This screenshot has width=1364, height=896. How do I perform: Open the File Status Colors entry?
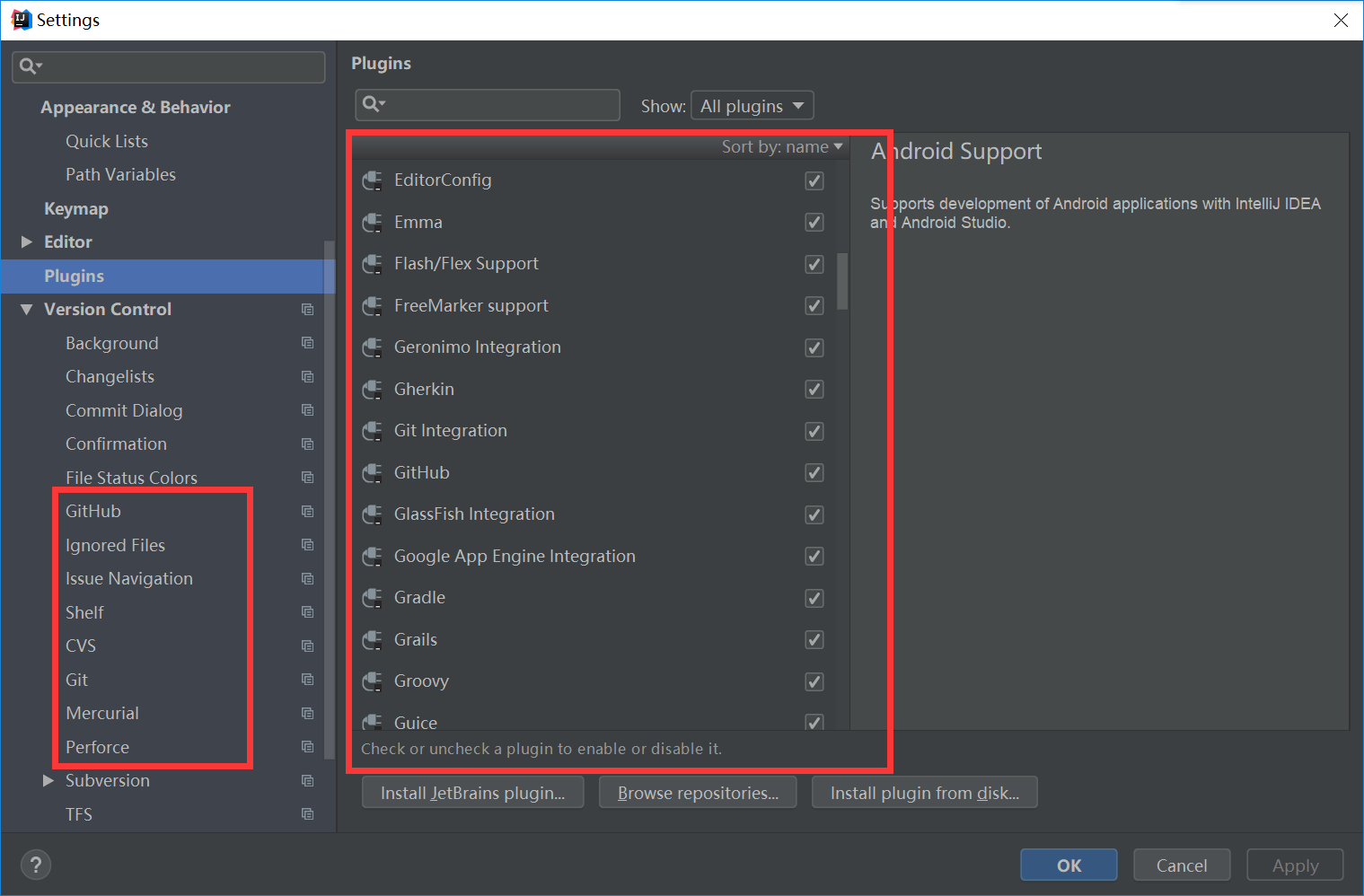(x=132, y=478)
